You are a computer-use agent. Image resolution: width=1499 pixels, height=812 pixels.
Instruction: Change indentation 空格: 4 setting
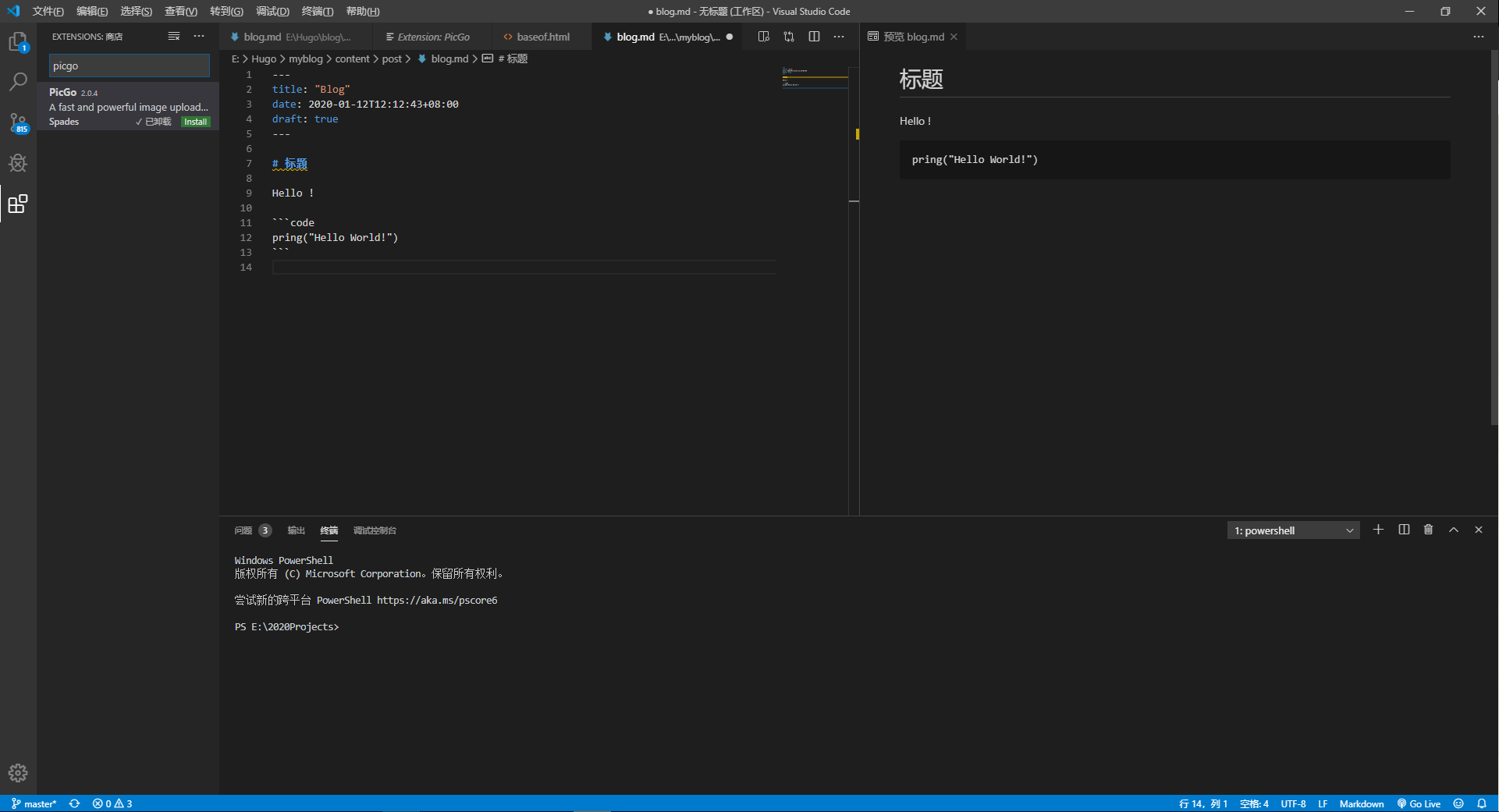click(1254, 803)
